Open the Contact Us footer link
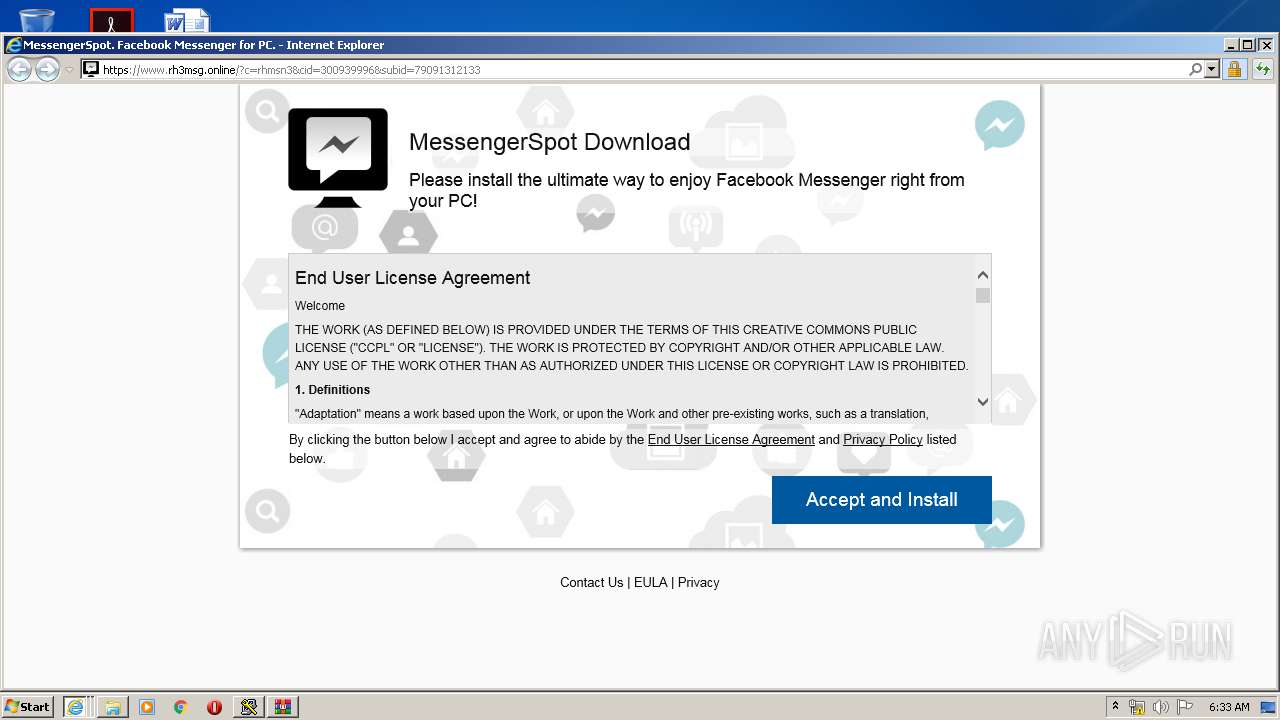The image size is (1280, 720). 591,582
